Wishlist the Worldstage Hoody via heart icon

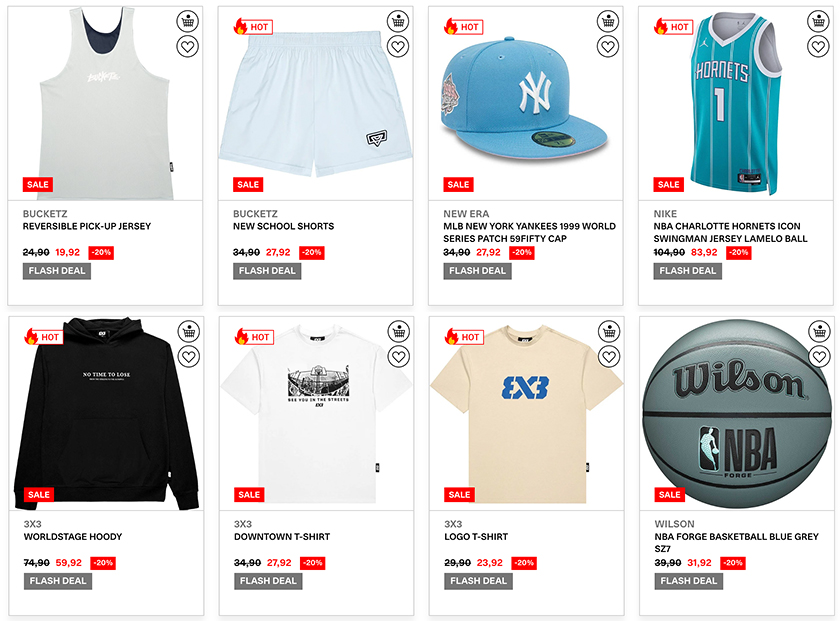tap(189, 356)
